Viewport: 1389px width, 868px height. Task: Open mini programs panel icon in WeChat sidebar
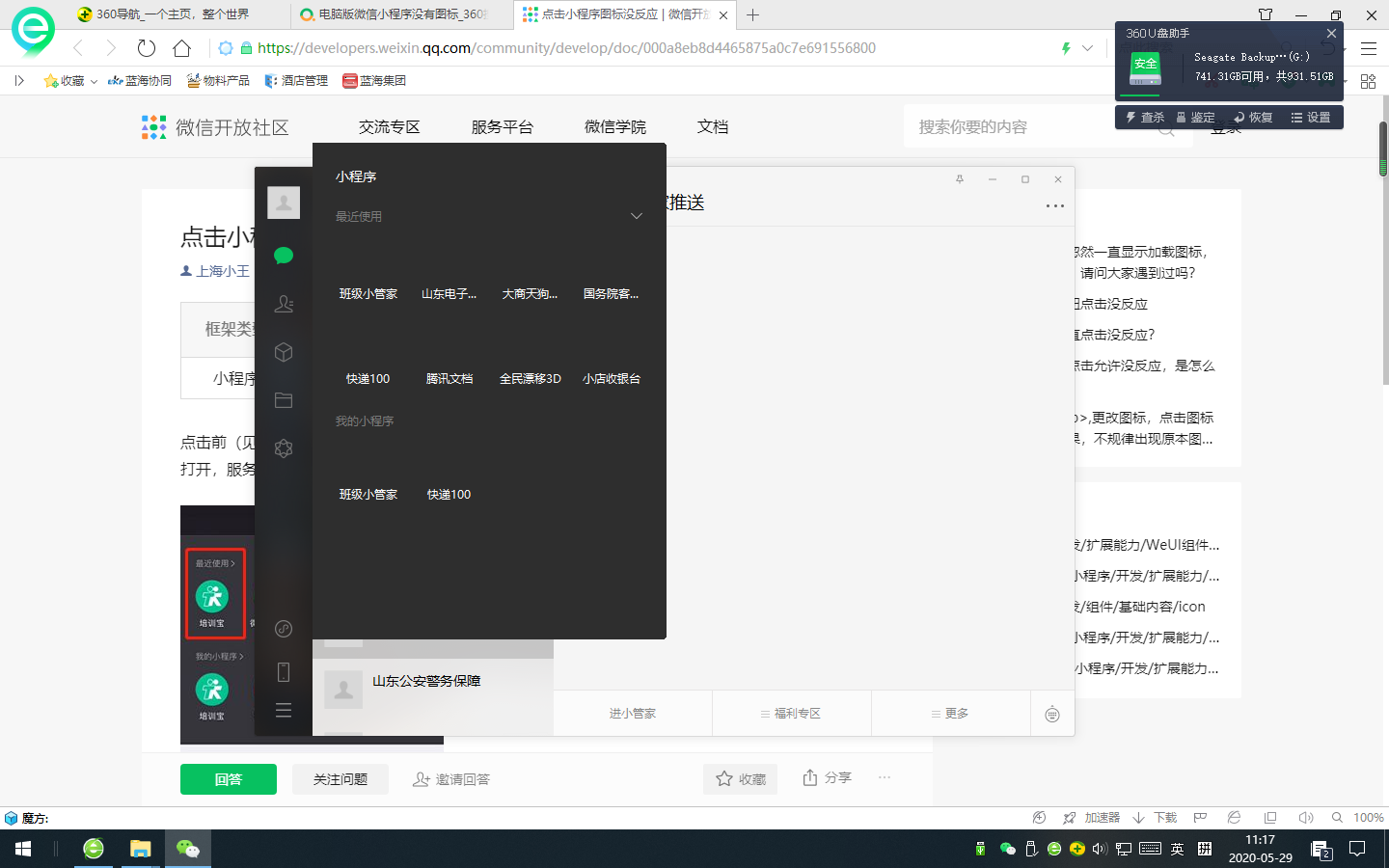tap(284, 629)
